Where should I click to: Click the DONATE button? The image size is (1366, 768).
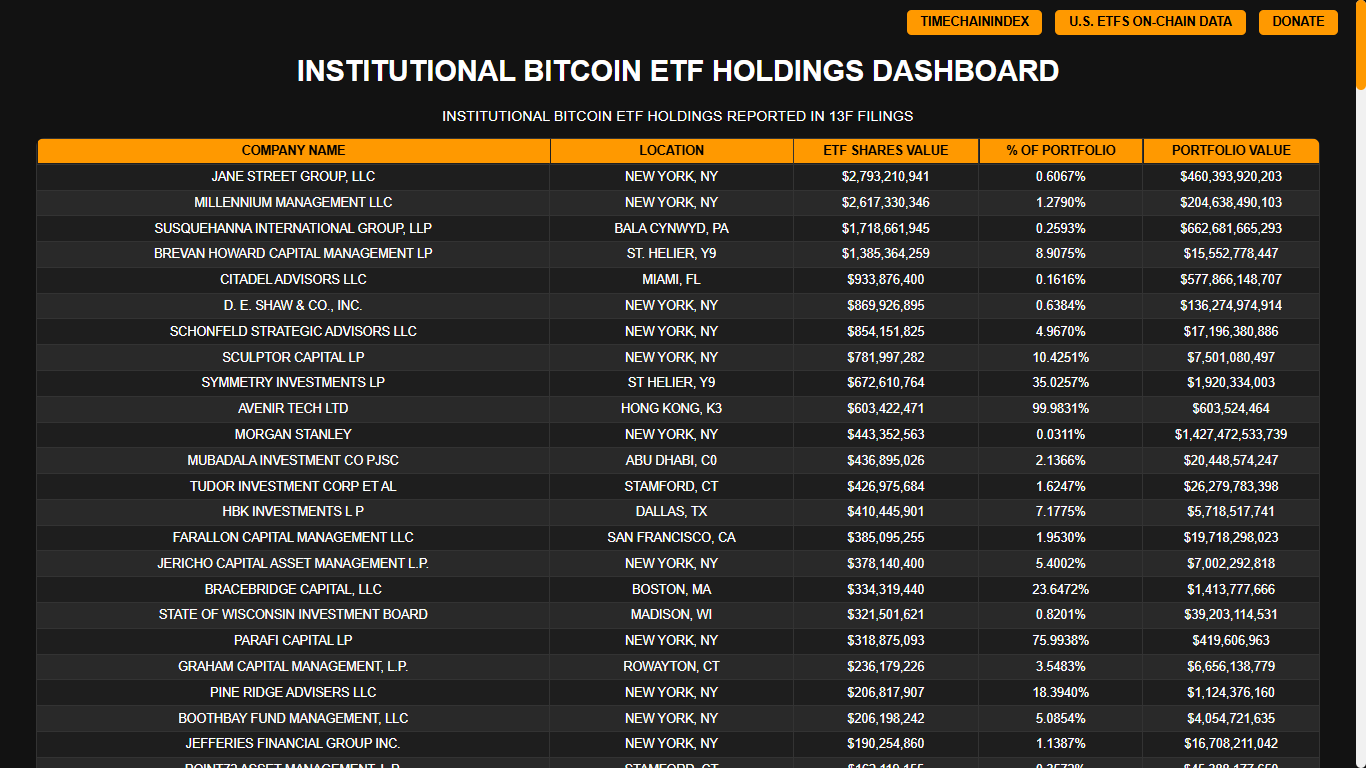click(1297, 22)
